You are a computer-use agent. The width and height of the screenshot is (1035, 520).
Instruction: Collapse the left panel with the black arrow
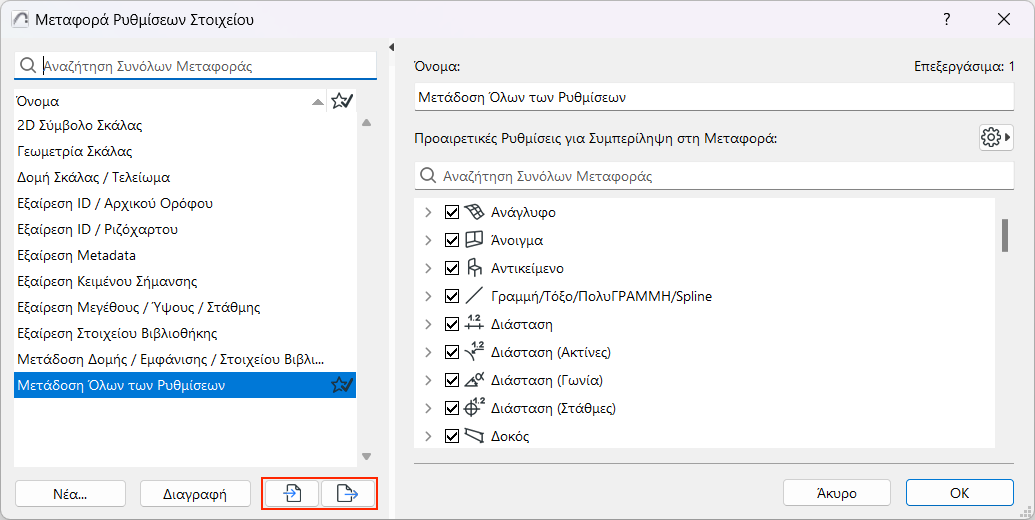coord(392,47)
